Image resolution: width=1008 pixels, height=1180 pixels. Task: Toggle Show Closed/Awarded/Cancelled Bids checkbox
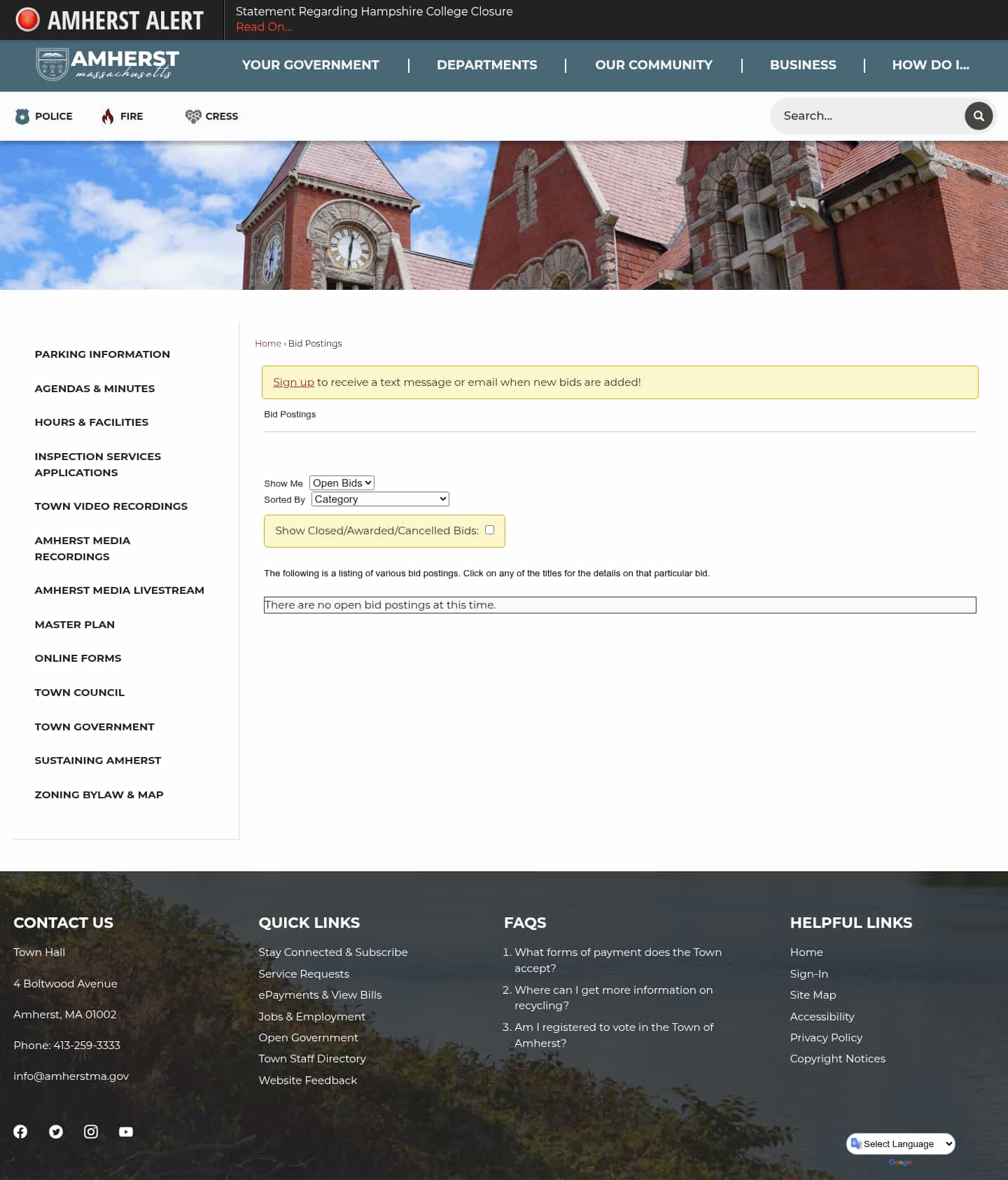pos(490,530)
